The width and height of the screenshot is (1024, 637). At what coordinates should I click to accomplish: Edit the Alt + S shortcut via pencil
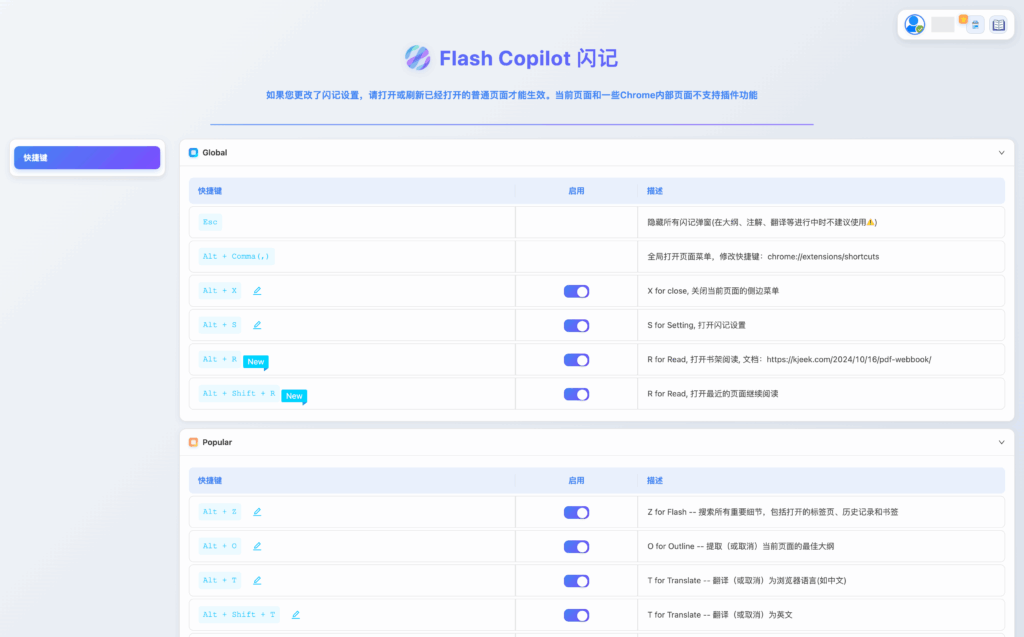click(x=257, y=325)
